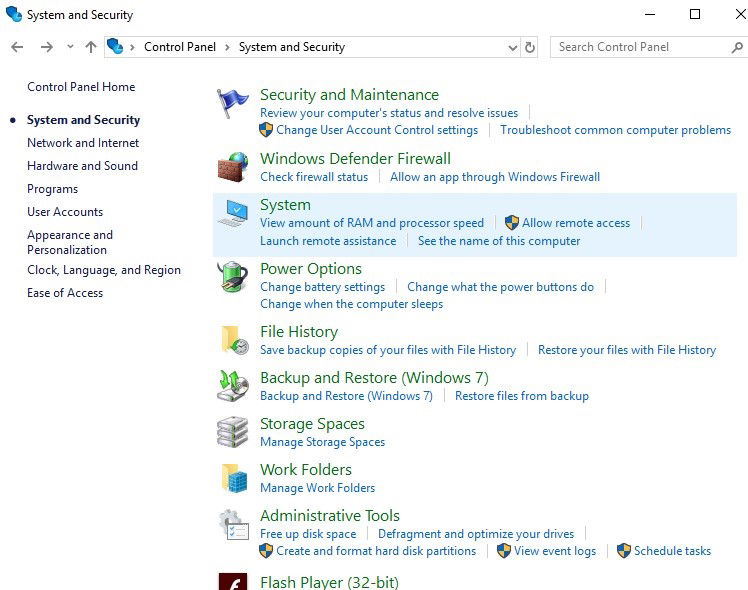Open Ease of Access category
The image size is (748, 590).
(x=65, y=293)
